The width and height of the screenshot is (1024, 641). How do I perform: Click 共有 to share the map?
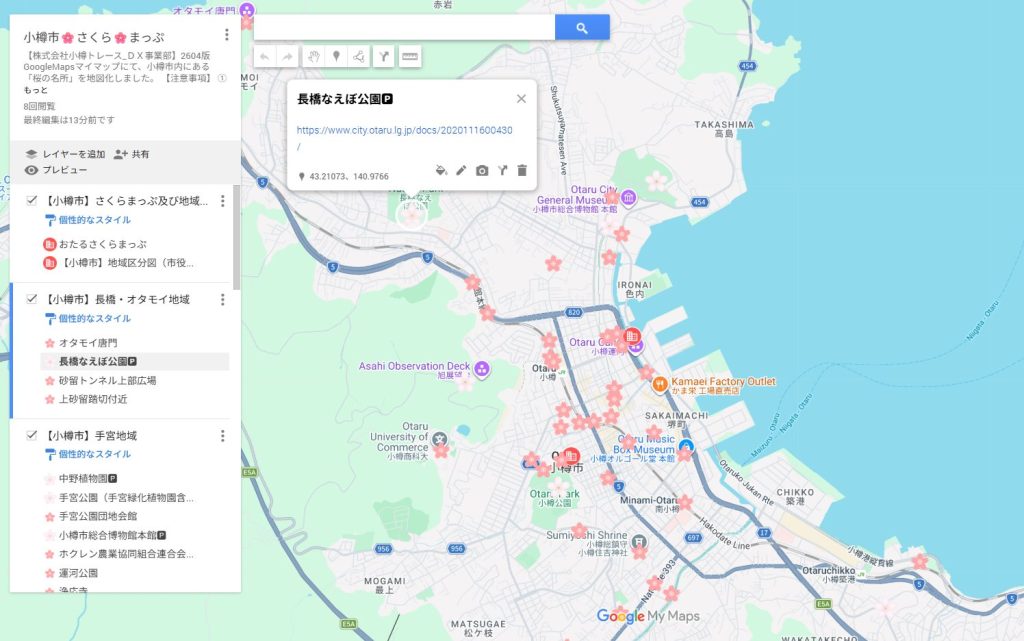(x=131, y=154)
